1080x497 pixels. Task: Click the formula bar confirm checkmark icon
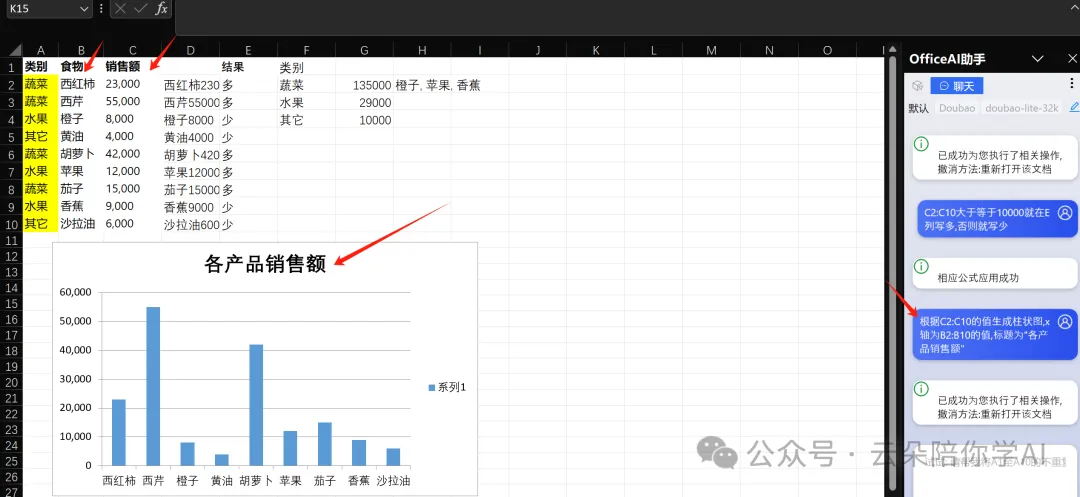(x=141, y=9)
